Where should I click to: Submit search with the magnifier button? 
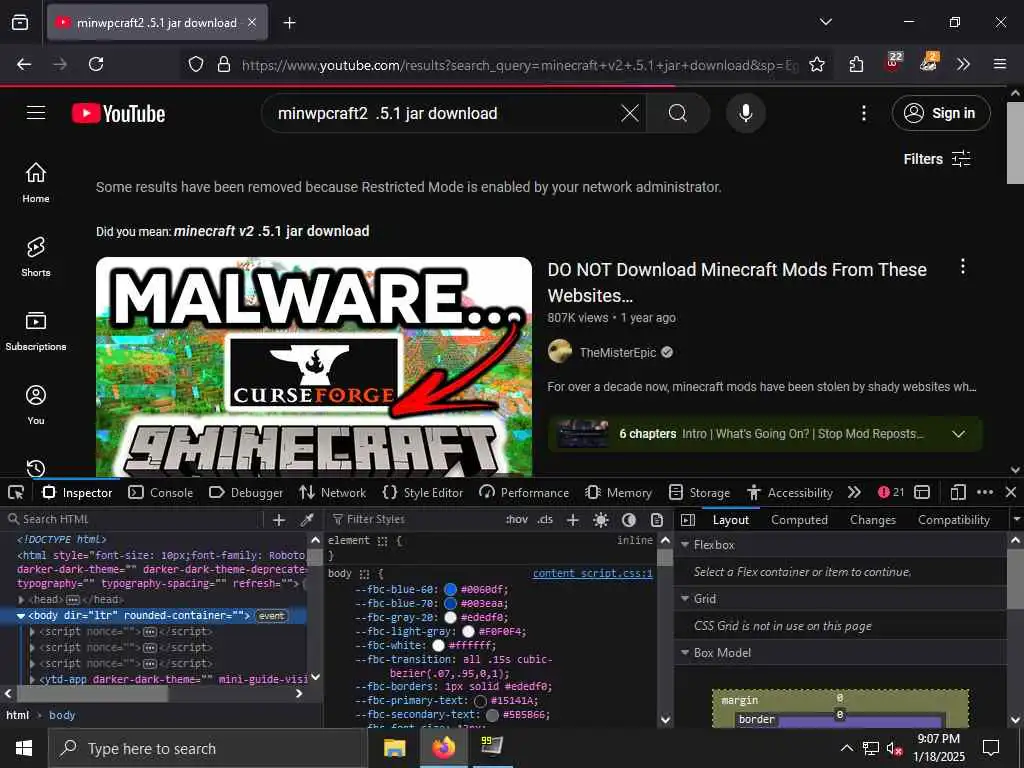coord(678,114)
